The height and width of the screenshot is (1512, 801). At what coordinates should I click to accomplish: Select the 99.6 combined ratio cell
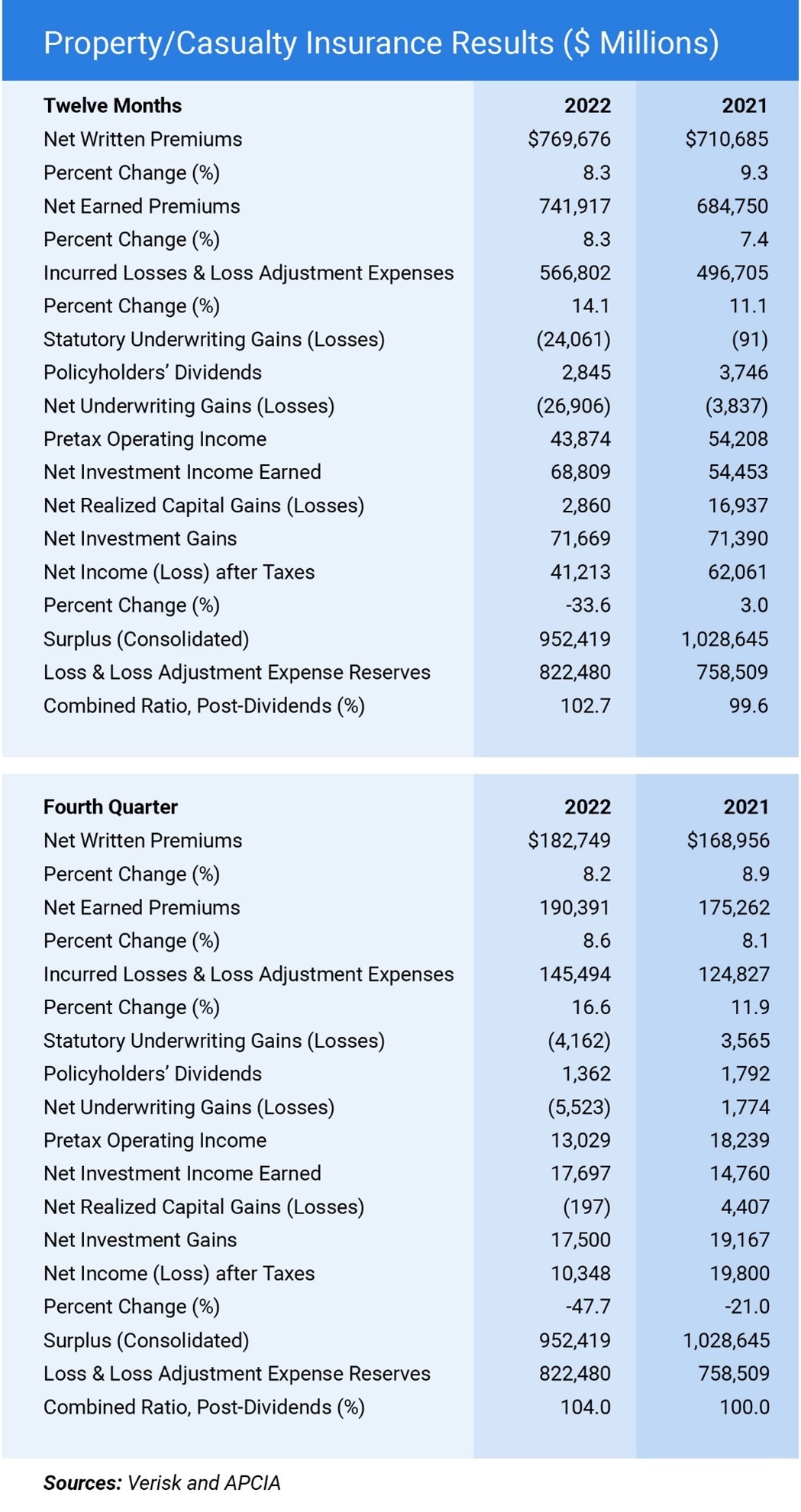coord(748,706)
